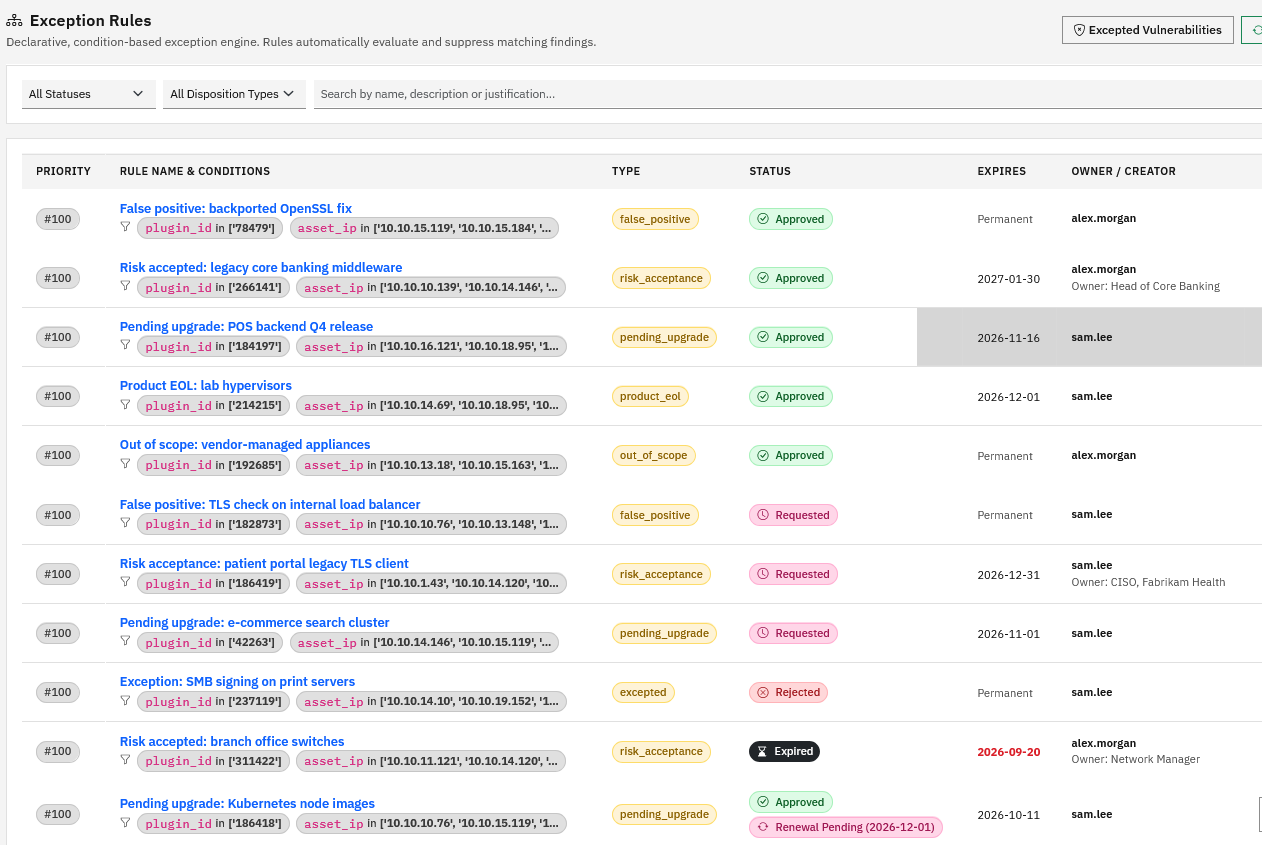Image resolution: width=1262 pixels, height=845 pixels.
Task: Click filter icon under backported OpenSSL fix rule
Action: (x=125, y=227)
